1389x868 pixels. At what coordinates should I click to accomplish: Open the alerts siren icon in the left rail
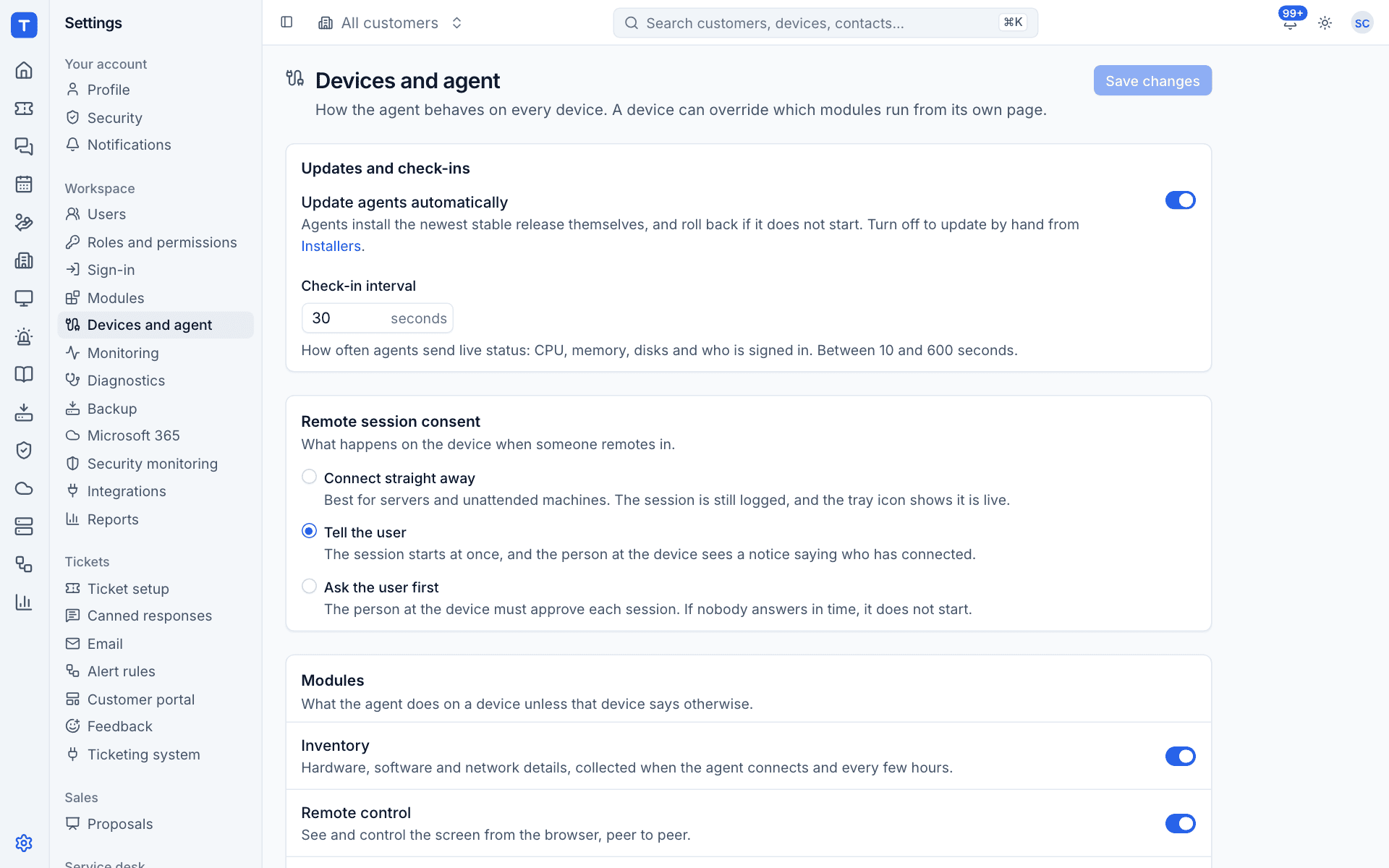[24, 336]
